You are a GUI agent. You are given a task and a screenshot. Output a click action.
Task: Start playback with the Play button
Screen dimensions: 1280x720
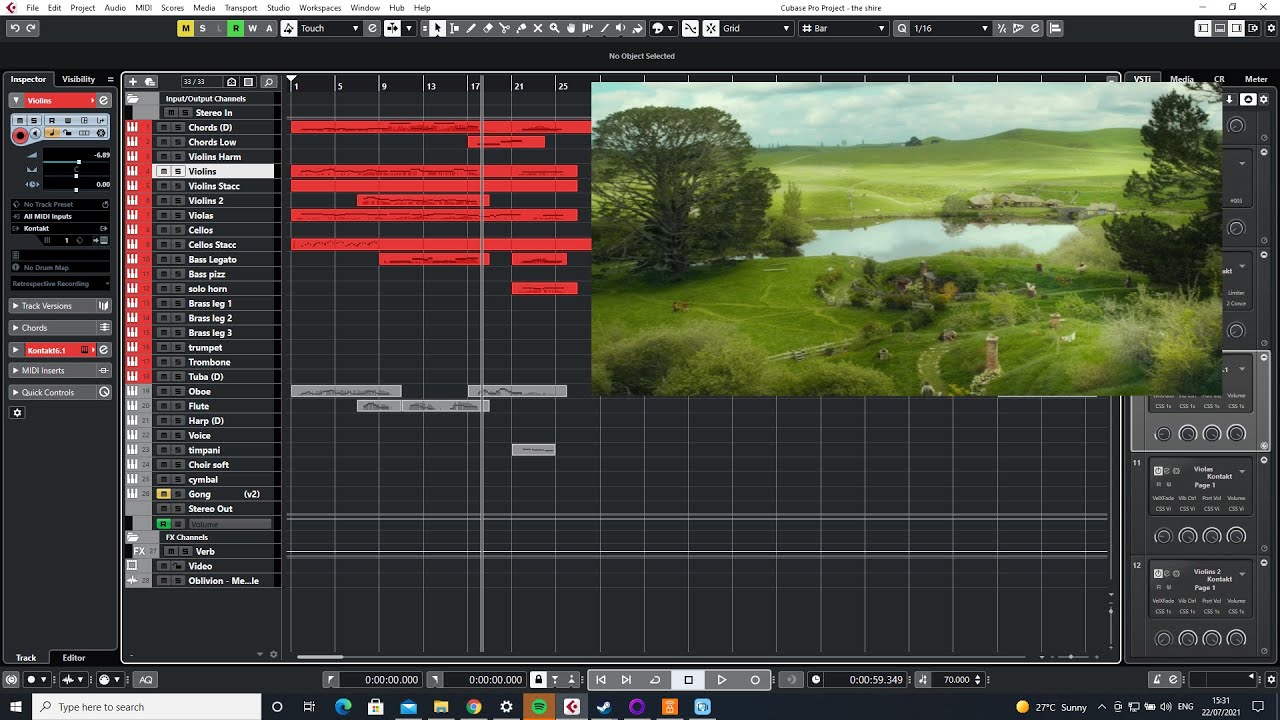coord(721,680)
